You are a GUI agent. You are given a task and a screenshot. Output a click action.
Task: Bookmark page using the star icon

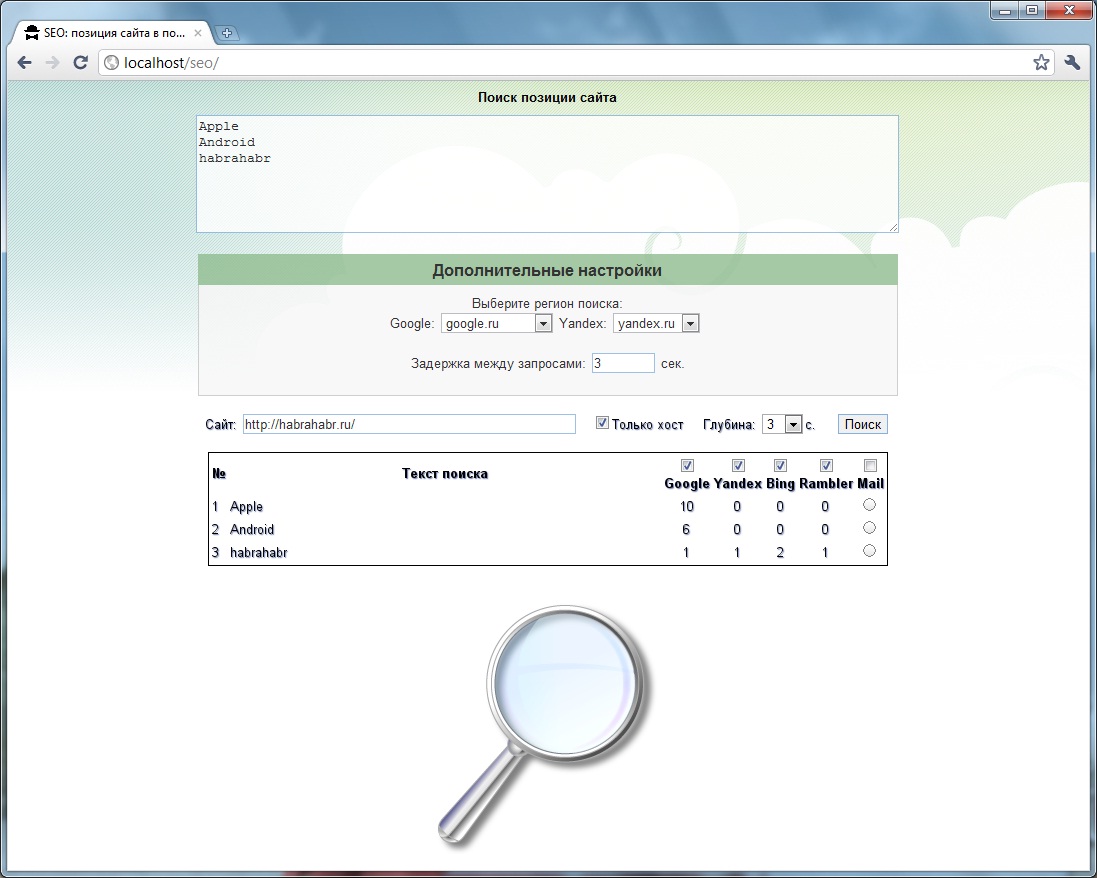1041,63
